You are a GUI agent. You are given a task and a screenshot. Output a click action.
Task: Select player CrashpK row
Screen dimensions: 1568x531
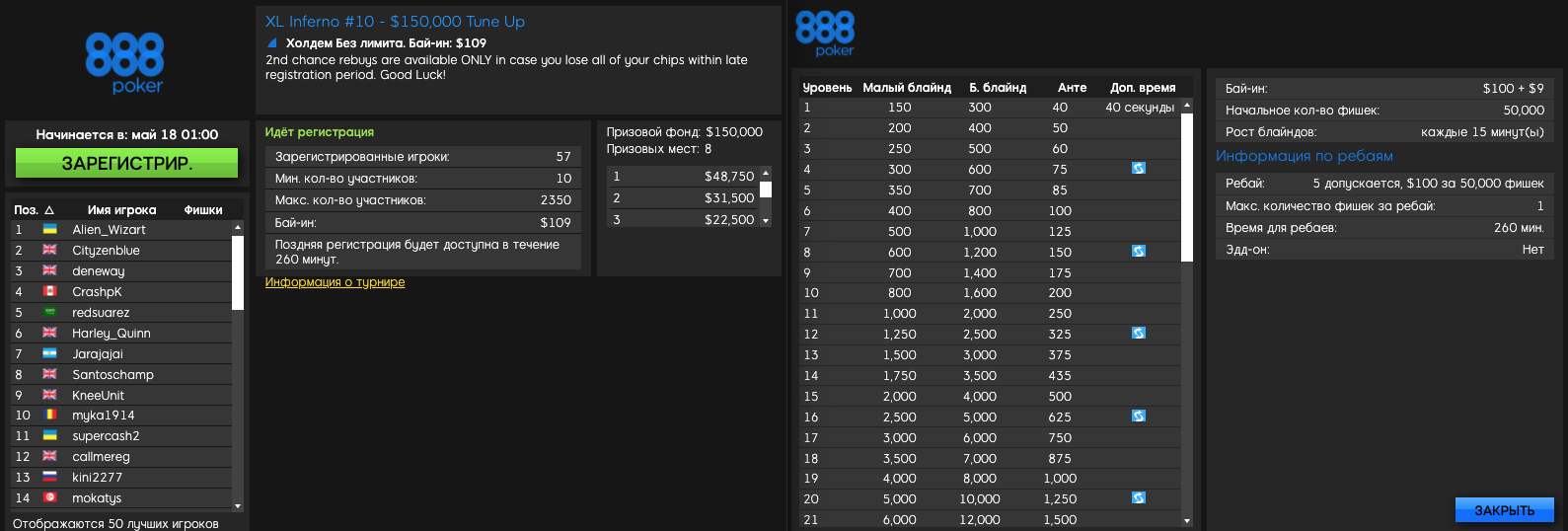pos(97,292)
